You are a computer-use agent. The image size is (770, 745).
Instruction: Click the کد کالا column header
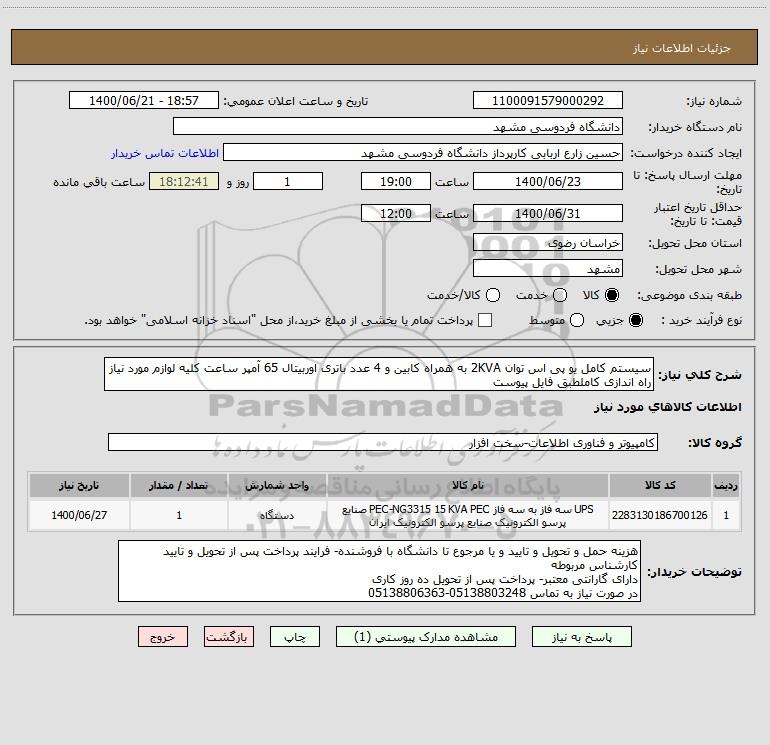660,485
